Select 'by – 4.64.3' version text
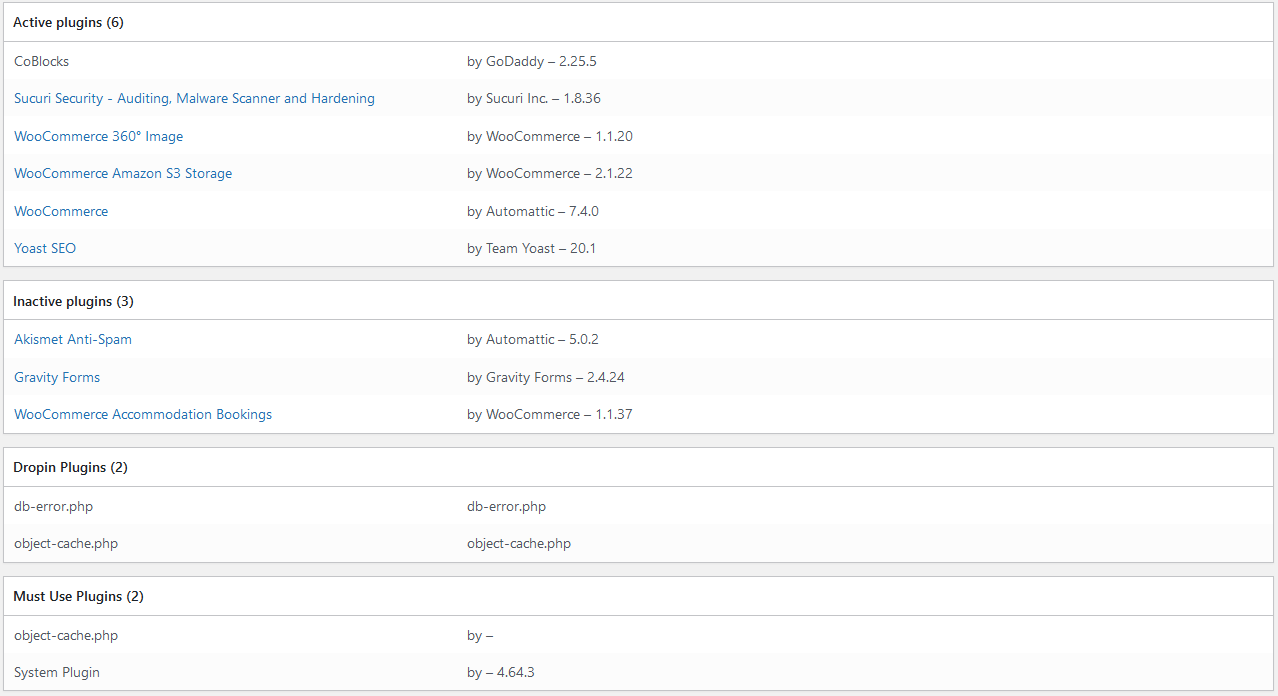 pyautogui.click(x=500, y=672)
